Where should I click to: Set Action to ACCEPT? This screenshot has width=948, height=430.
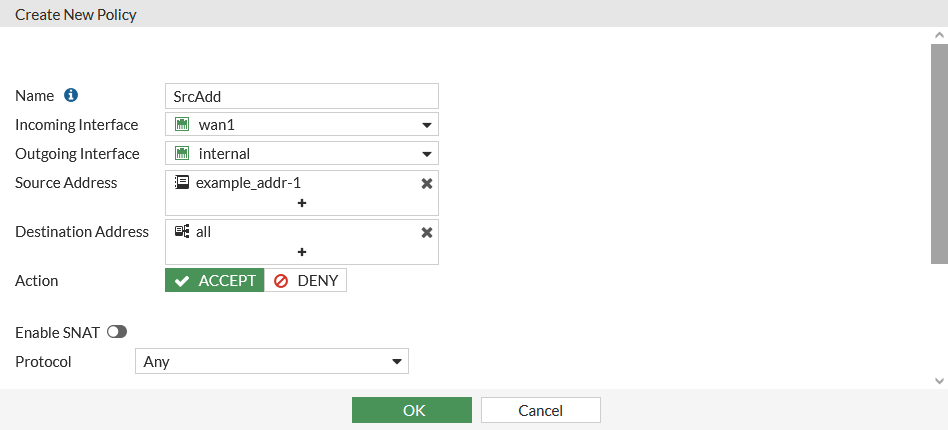point(215,281)
